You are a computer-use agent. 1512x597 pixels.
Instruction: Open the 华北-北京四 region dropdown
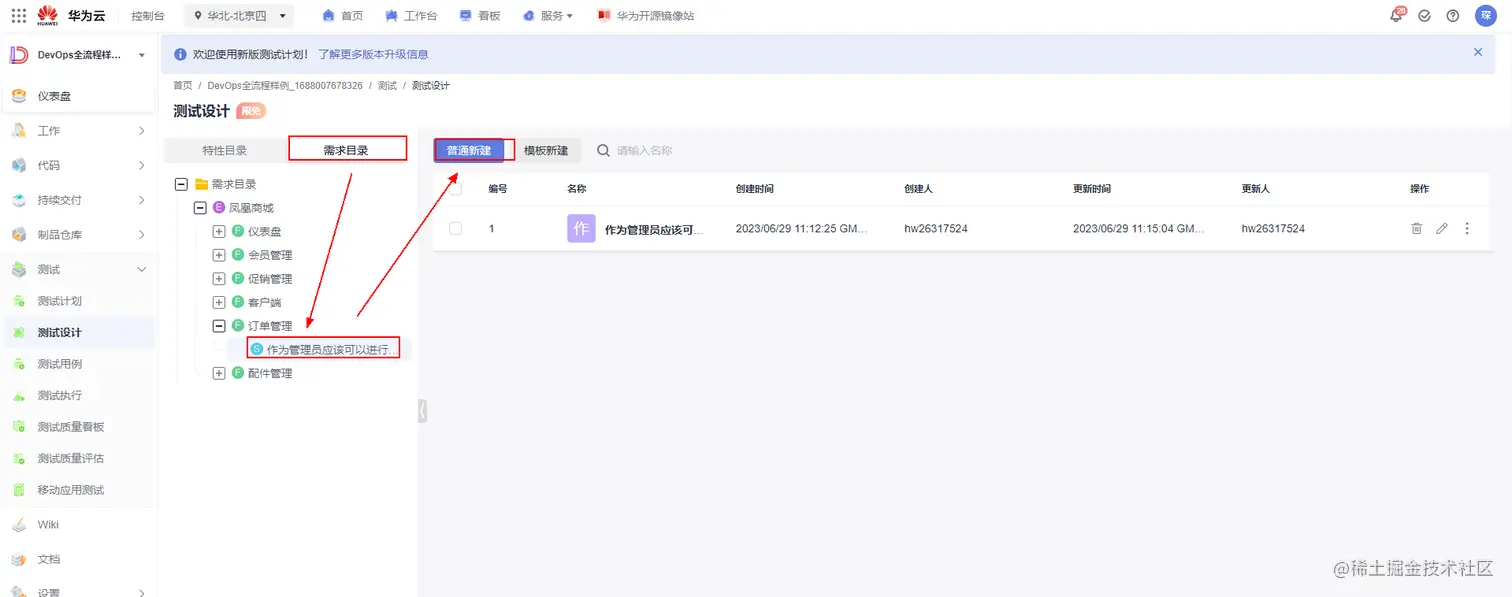coord(240,16)
